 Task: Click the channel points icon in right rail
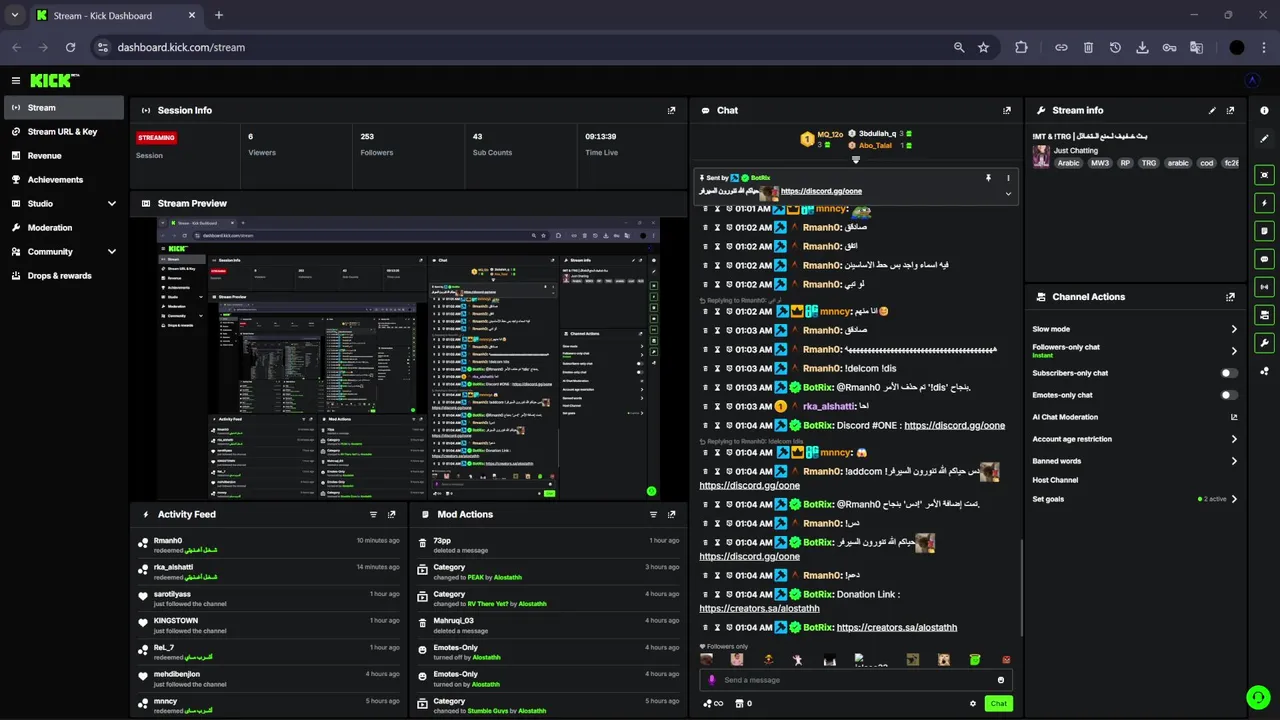1264,371
